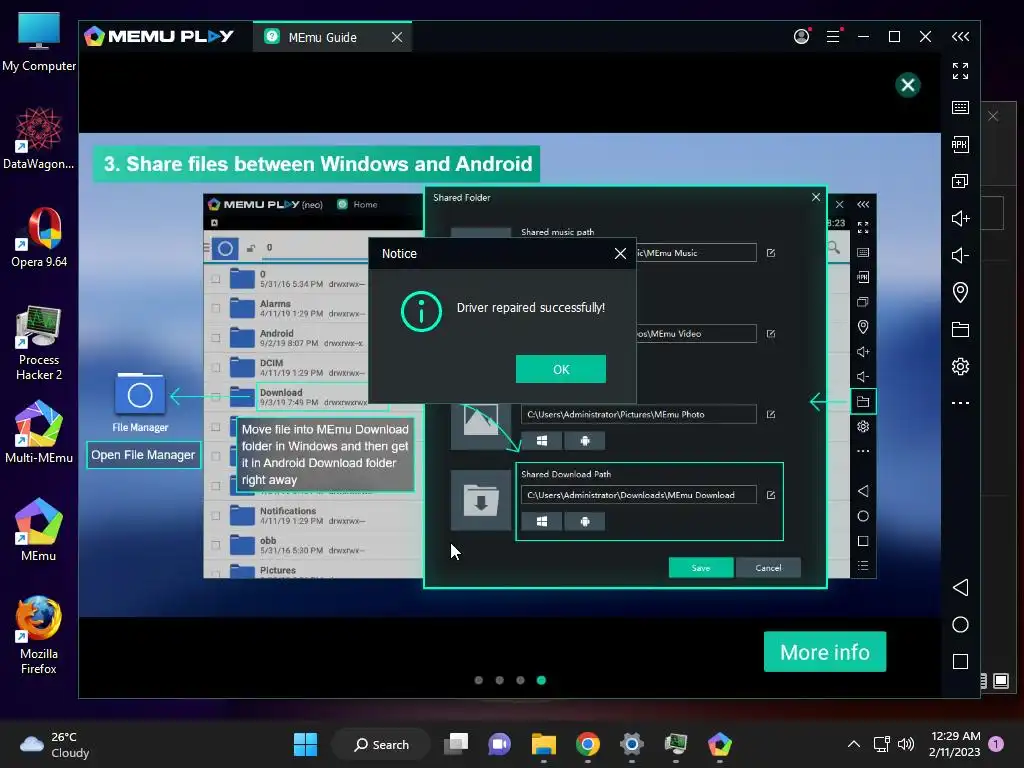Image resolution: width=1024 pixels, height=768 pixels.
Task: Go to the third guide page dot
Action: tap(520, 680)
